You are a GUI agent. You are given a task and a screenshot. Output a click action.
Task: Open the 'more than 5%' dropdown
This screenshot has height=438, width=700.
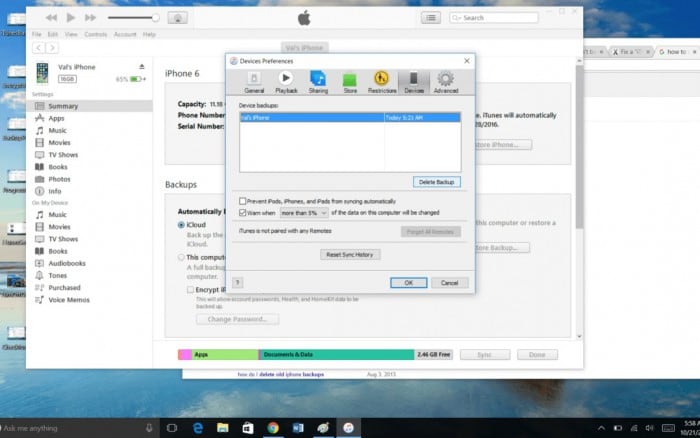(x=304, y=213)
